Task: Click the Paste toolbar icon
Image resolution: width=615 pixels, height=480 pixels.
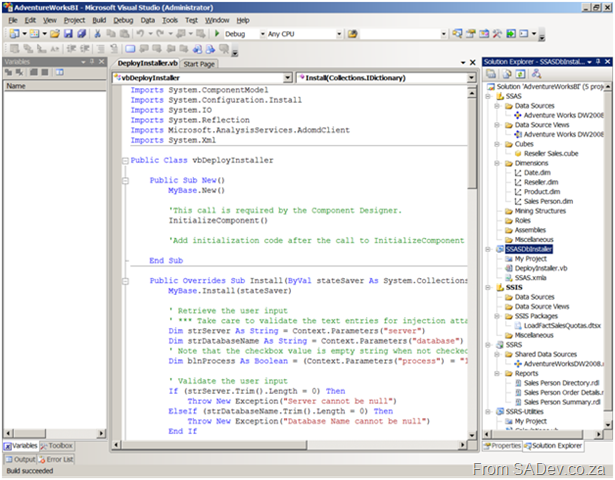Action: [124, 34]
